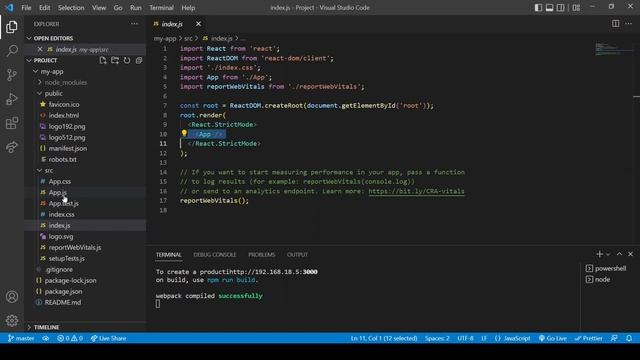This screenshot has width=640, height=360.
Task: Close index.js in Open Editors list
Action: click(40, 49)
